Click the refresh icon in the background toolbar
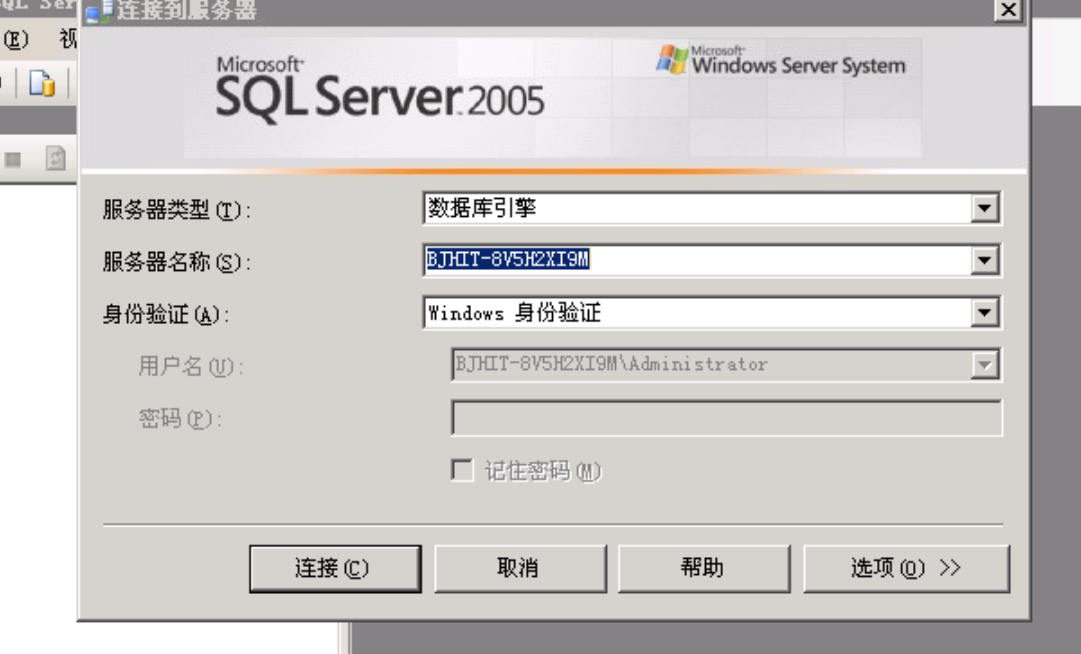The width and height of the screenshot is (1081, 654). click(55, 159)
